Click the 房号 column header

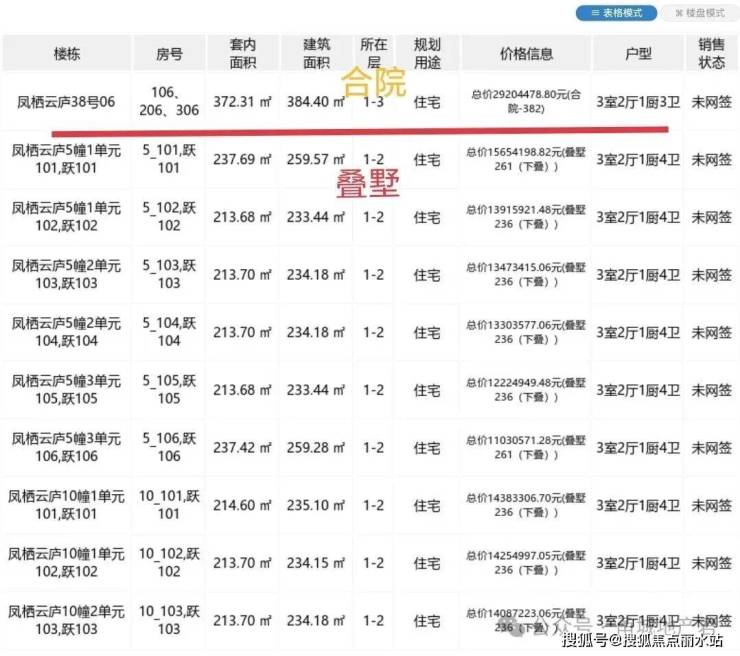[170, 54]
